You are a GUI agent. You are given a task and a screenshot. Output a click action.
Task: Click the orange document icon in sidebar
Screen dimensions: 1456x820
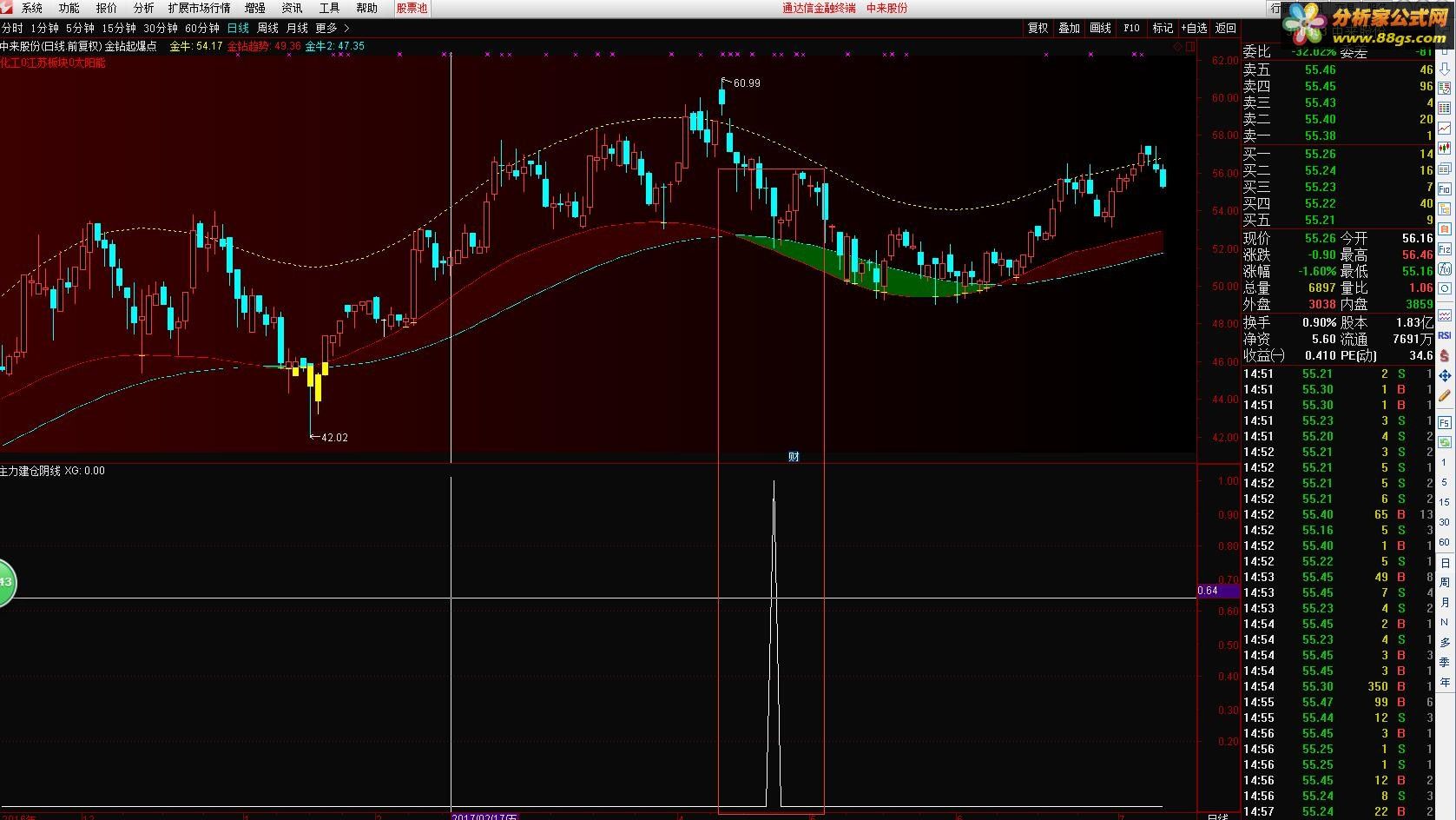(x=1445, y=228)
